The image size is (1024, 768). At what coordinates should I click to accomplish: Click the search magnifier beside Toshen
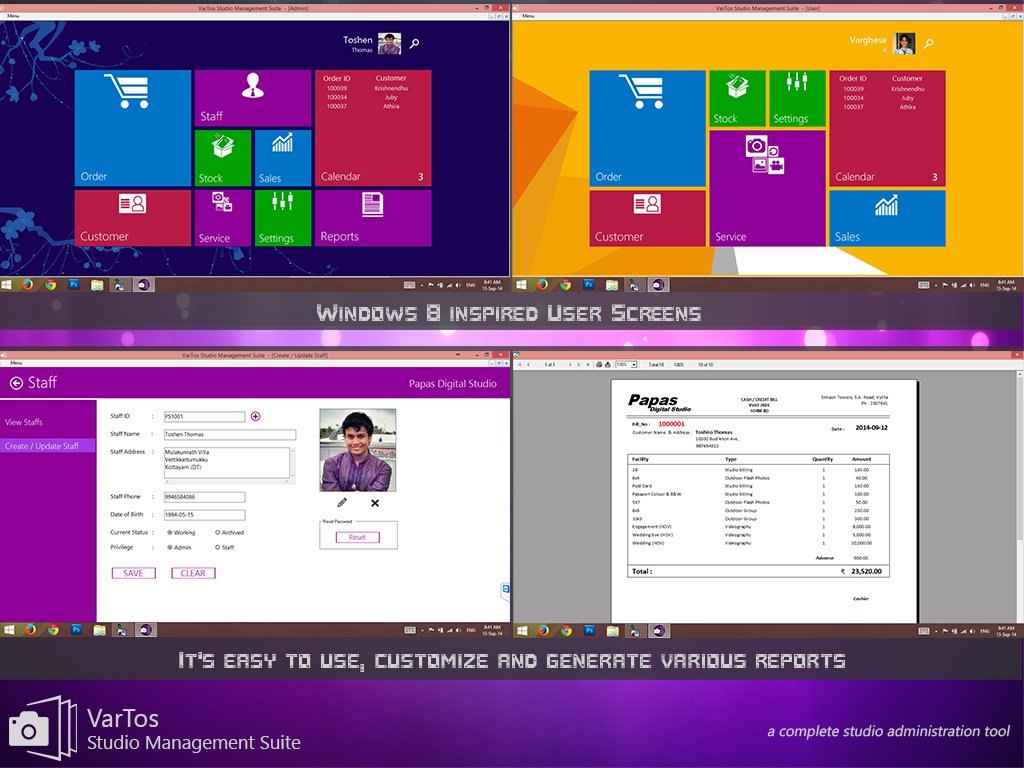click(x=414, y=44)
